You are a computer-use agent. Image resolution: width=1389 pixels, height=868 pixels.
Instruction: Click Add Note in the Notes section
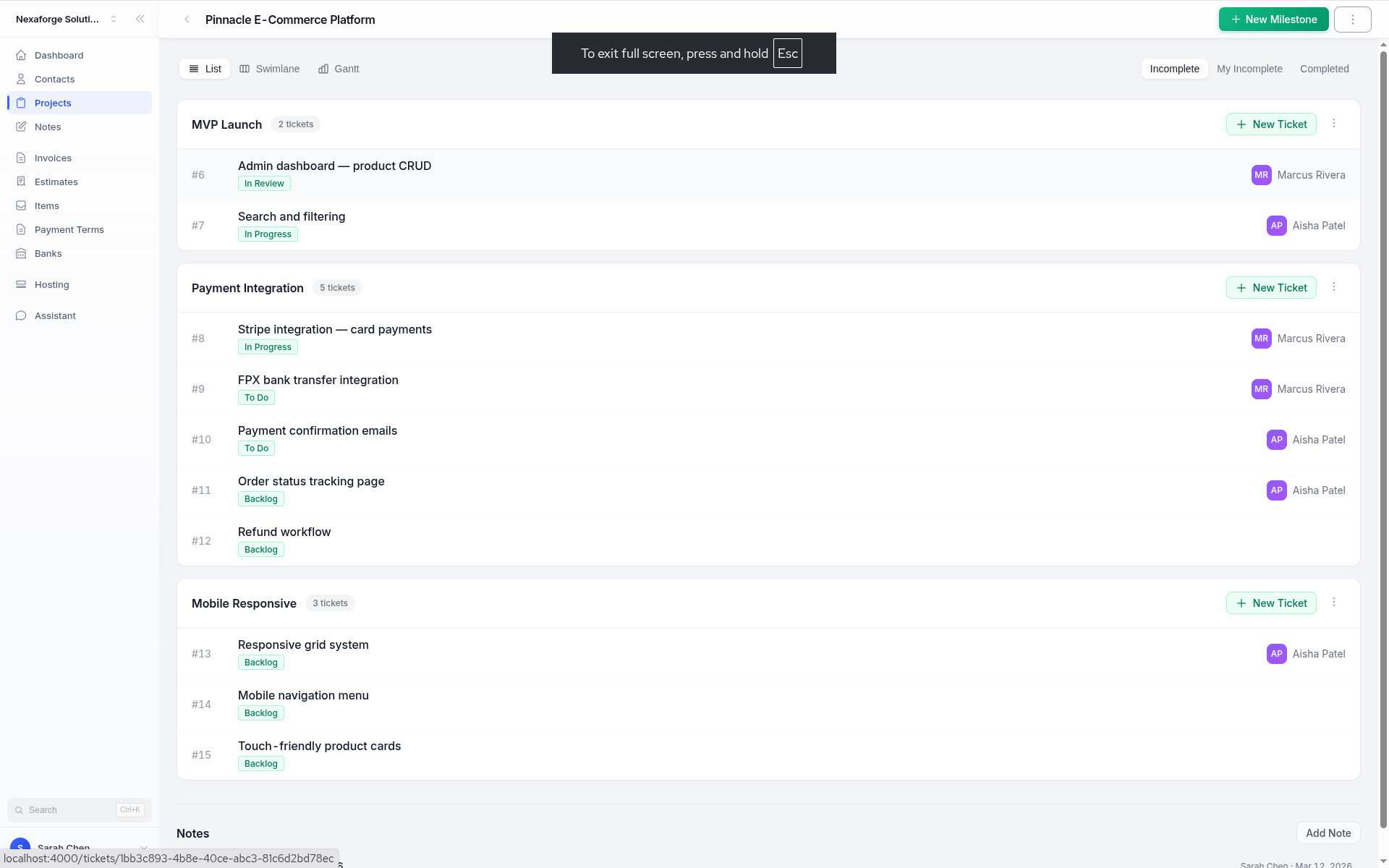pos(1328,833)
